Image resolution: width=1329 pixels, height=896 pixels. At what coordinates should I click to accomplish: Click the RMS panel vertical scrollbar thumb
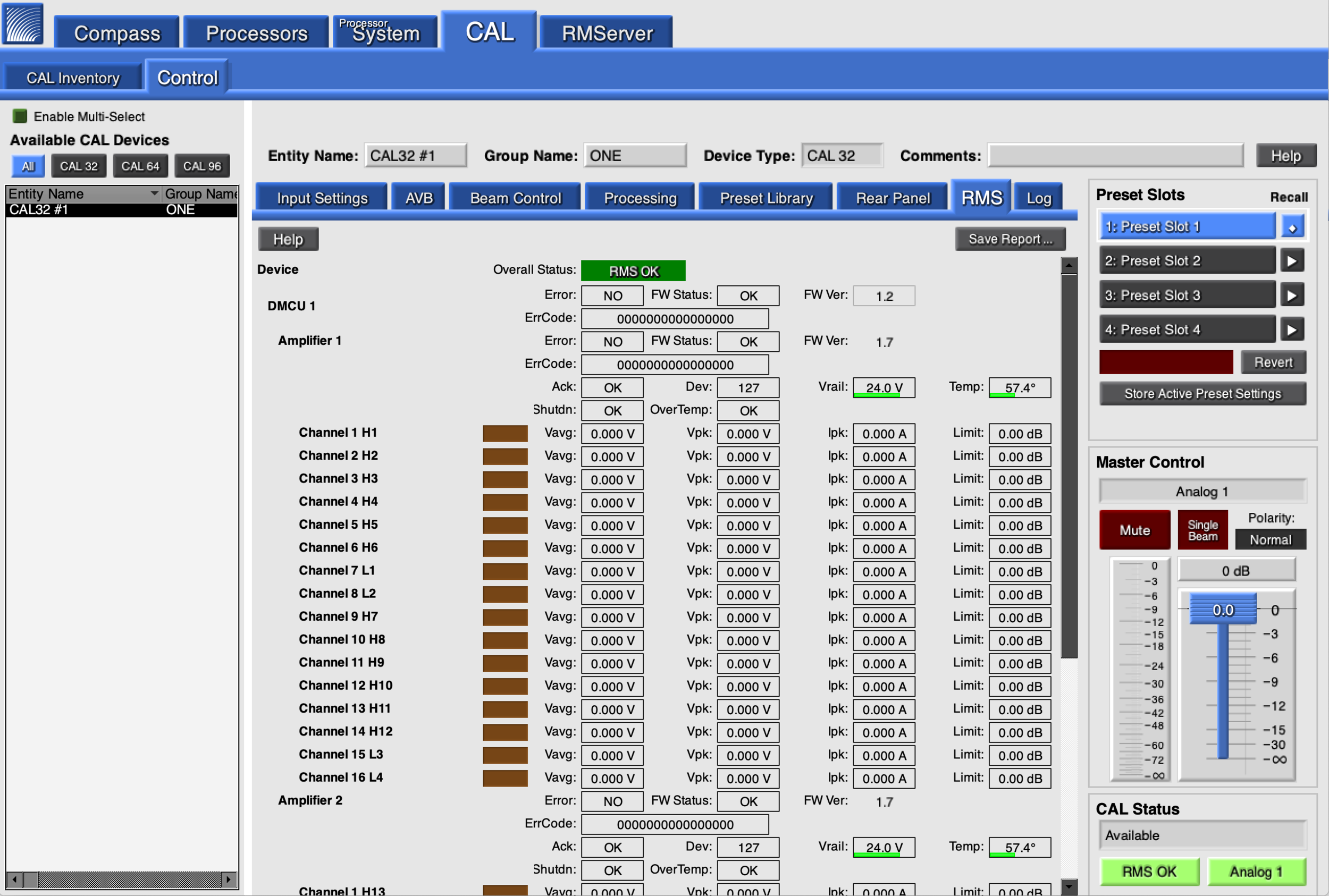click(1069, 466)
